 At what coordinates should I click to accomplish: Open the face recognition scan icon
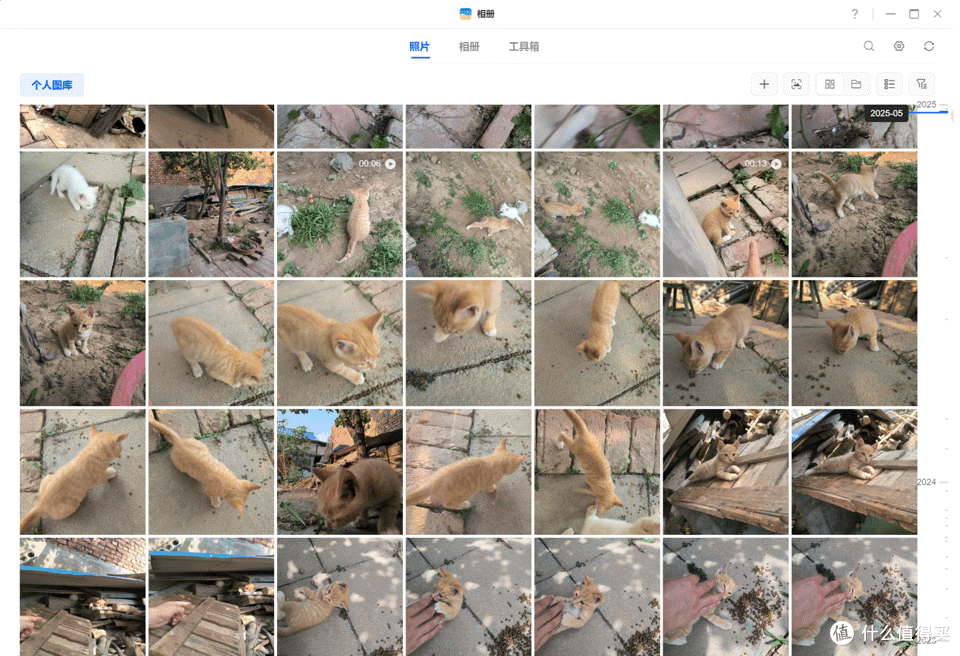(x=797, y=85)
